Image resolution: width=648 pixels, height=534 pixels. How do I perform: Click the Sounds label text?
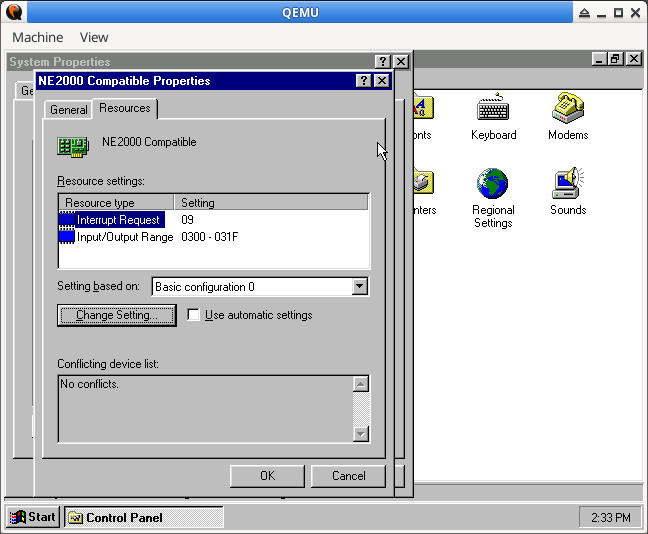[x=568, y=210]
